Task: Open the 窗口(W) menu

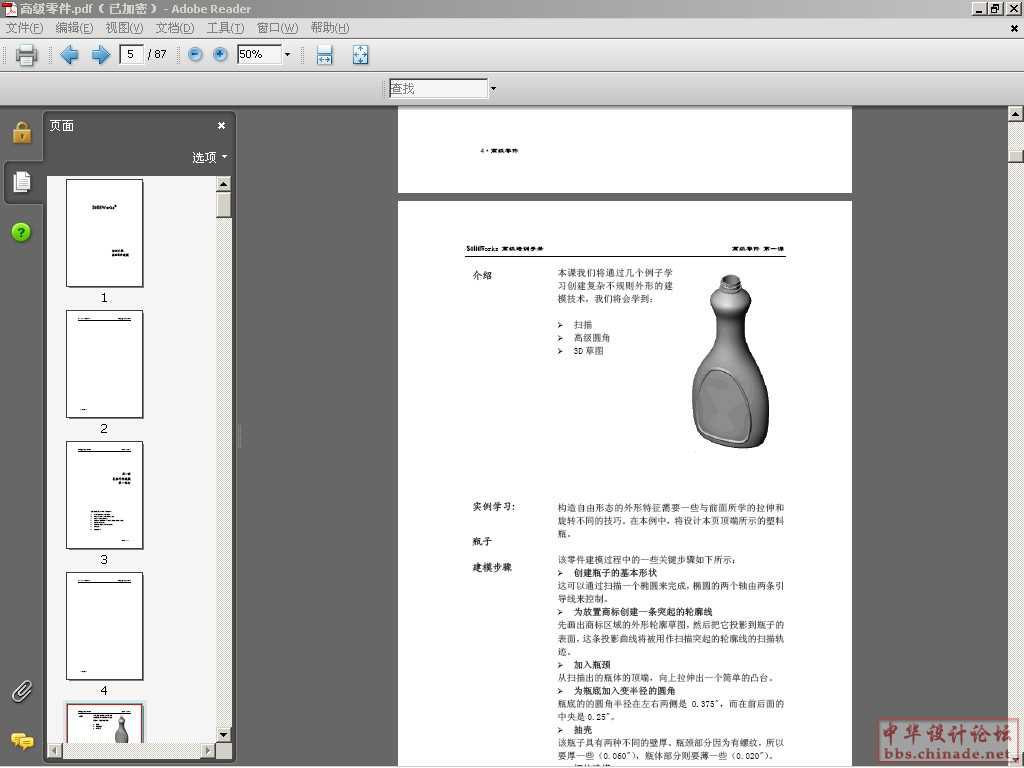Action: [277, 27]
